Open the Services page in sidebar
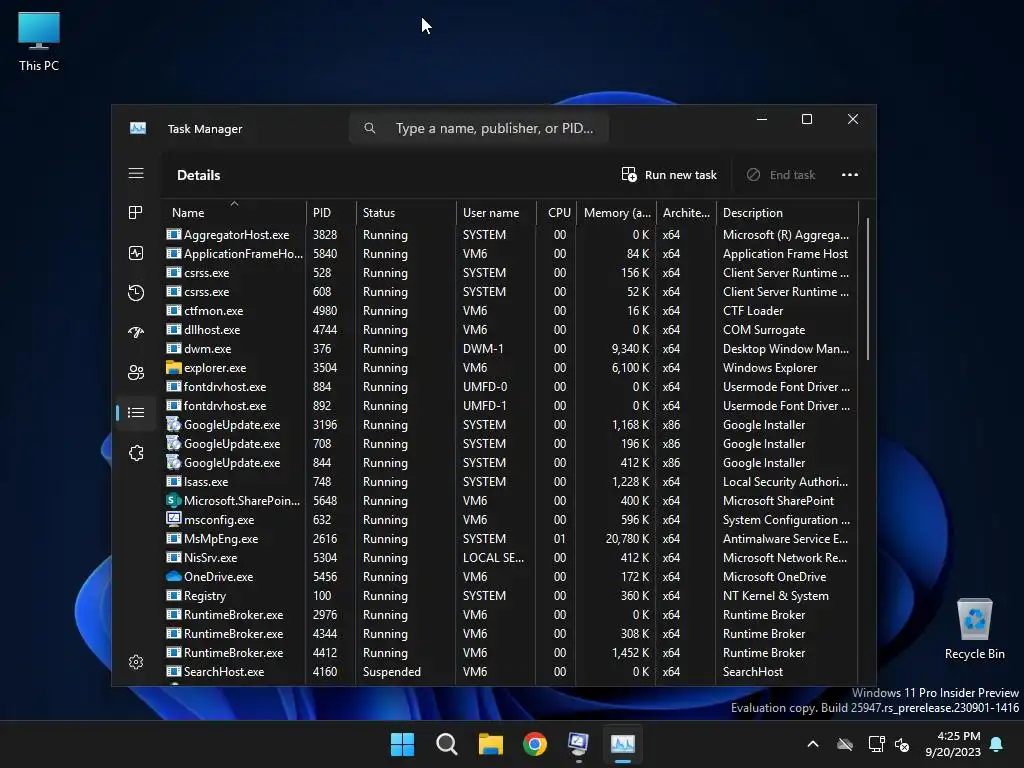 (136, 453)
